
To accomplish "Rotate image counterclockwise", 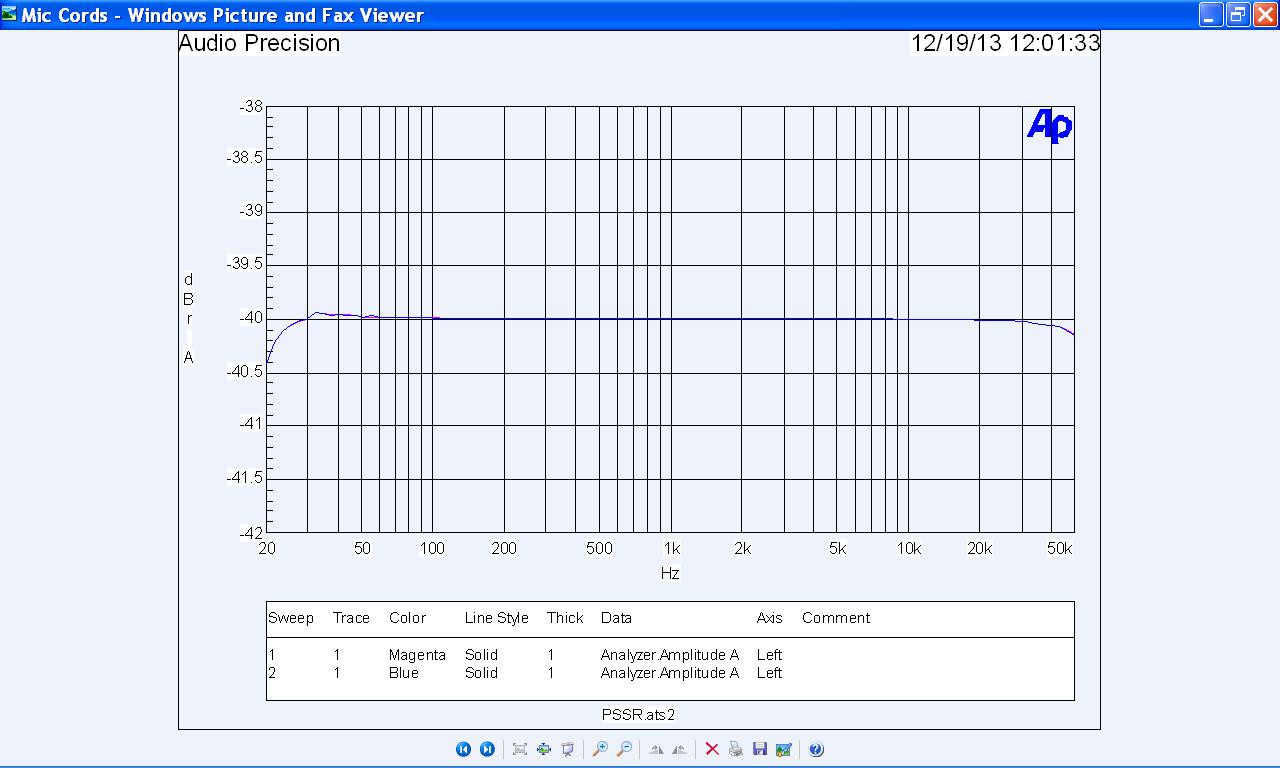I will pyautogui.click(x=680, y=749).
